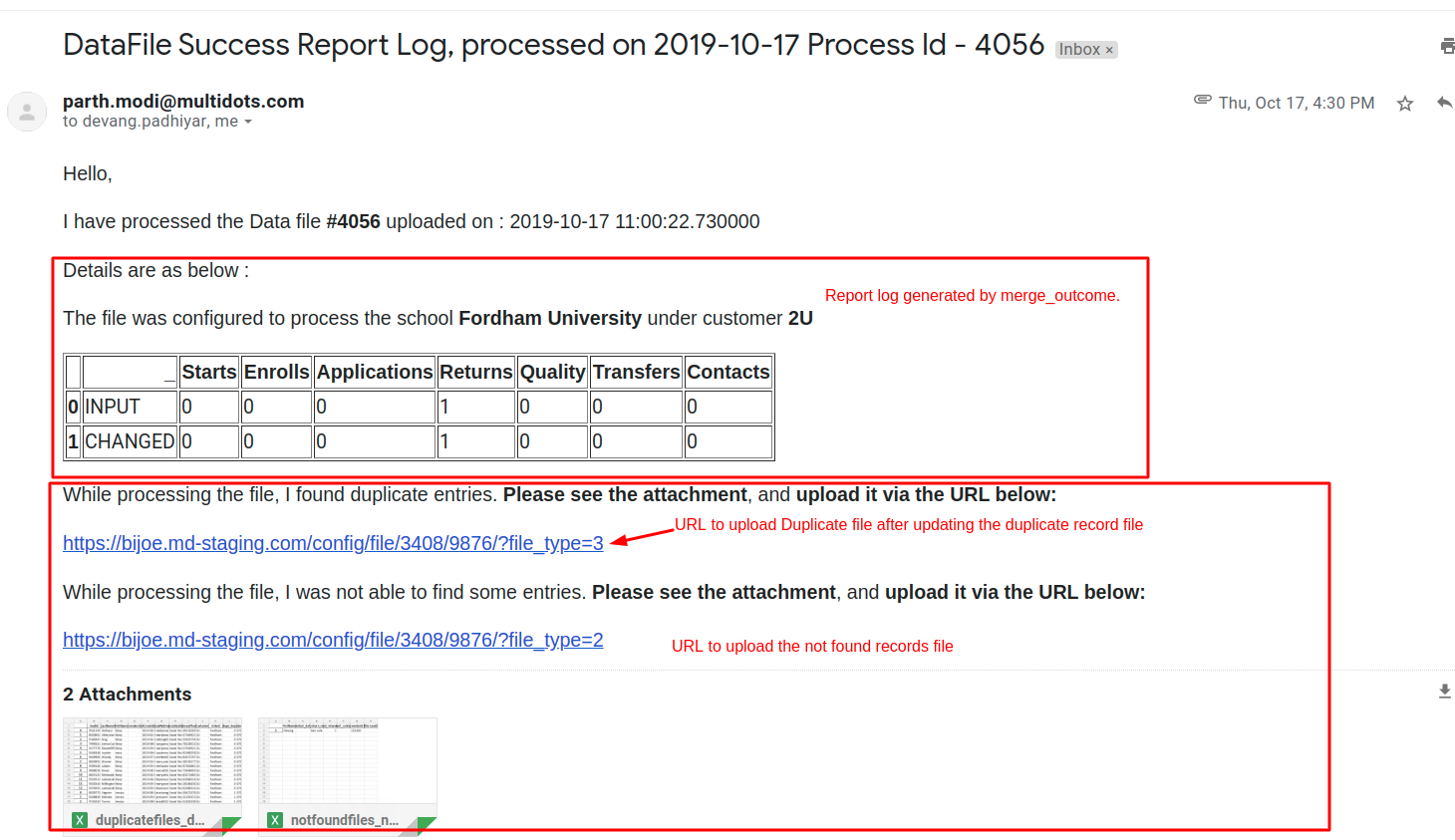Click Excel icon beside duplicatefiles attachment name
Screen dimensions: 1455x840
pyautogui.click(x=80, y=820)
